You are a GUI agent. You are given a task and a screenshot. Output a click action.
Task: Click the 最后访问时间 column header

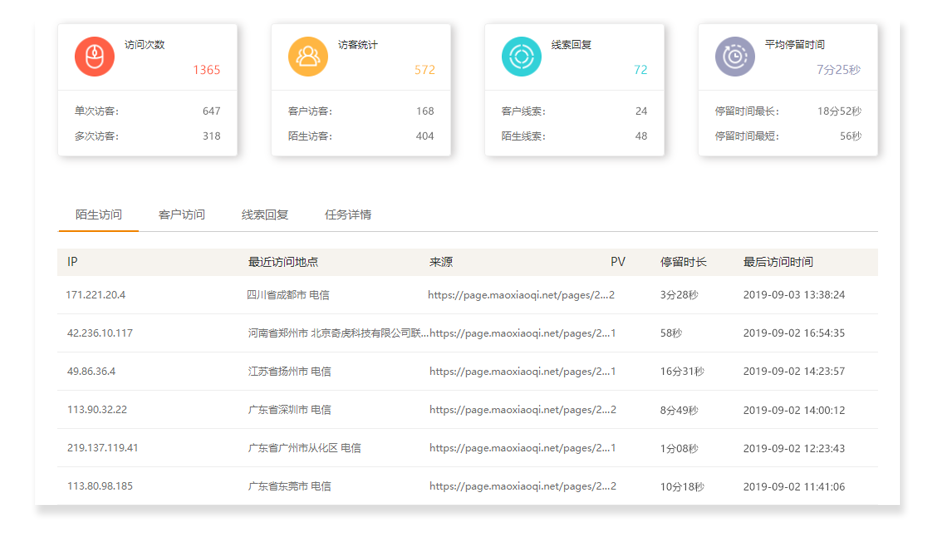pos(778,262)
